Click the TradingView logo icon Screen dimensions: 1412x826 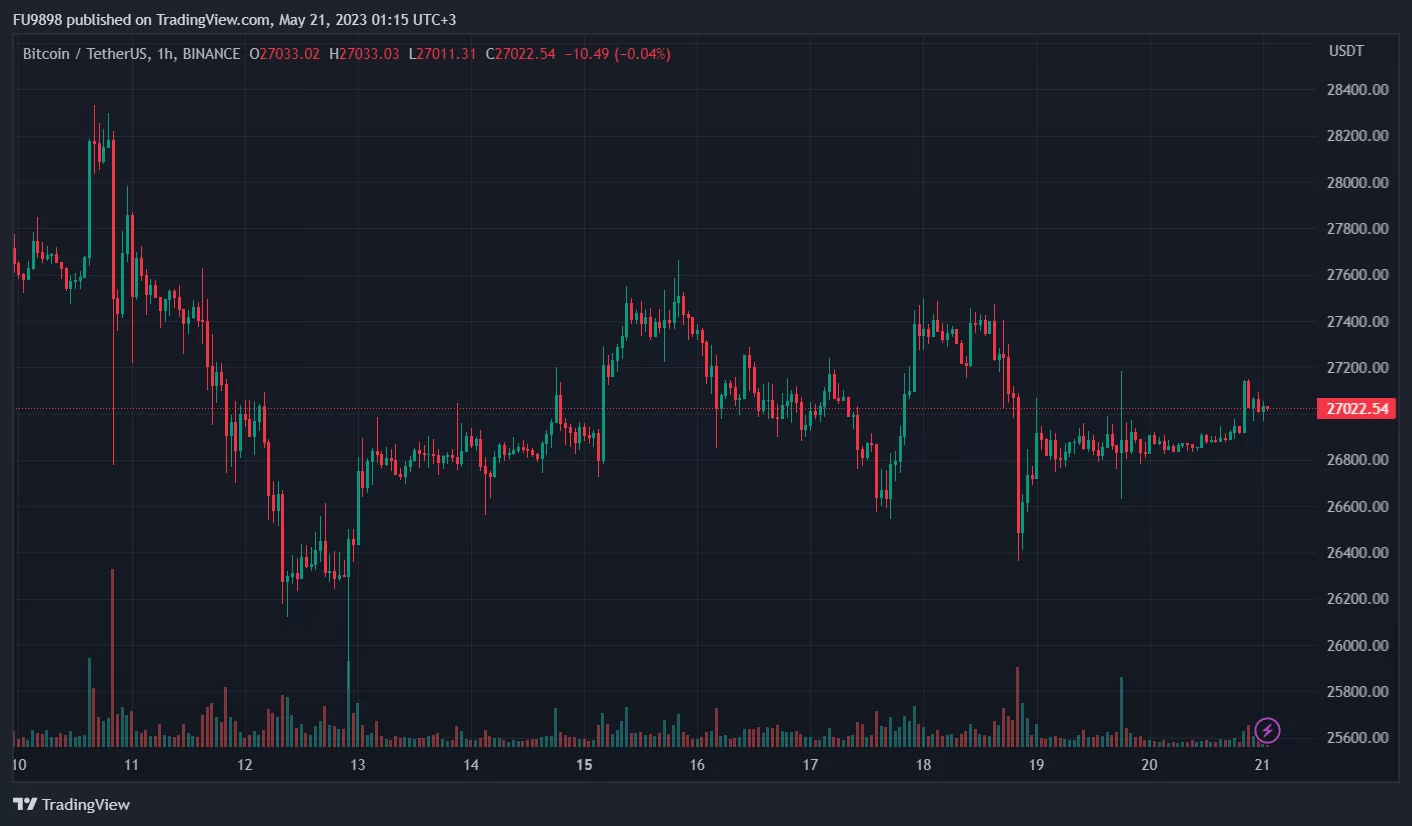(25, 804)
